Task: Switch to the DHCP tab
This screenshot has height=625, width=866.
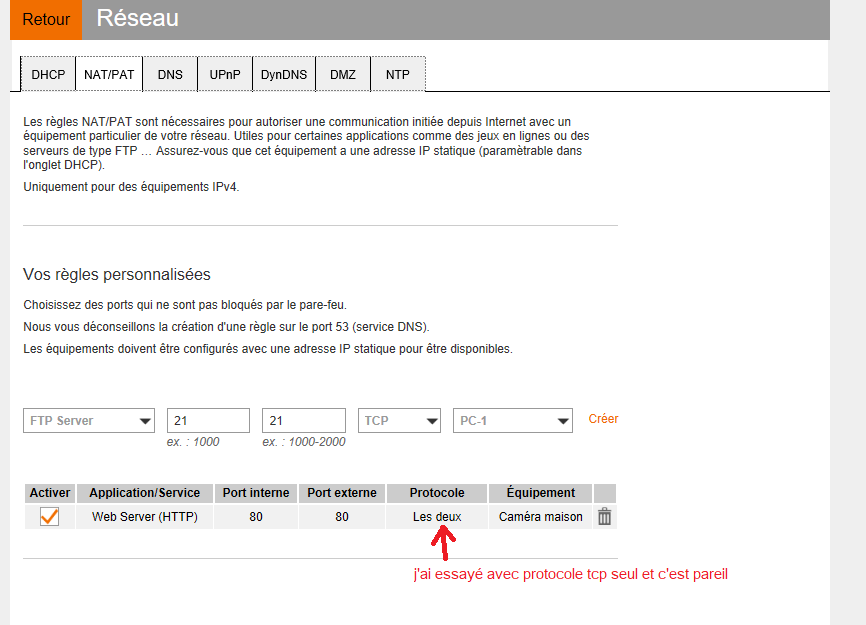Action: 48,75
